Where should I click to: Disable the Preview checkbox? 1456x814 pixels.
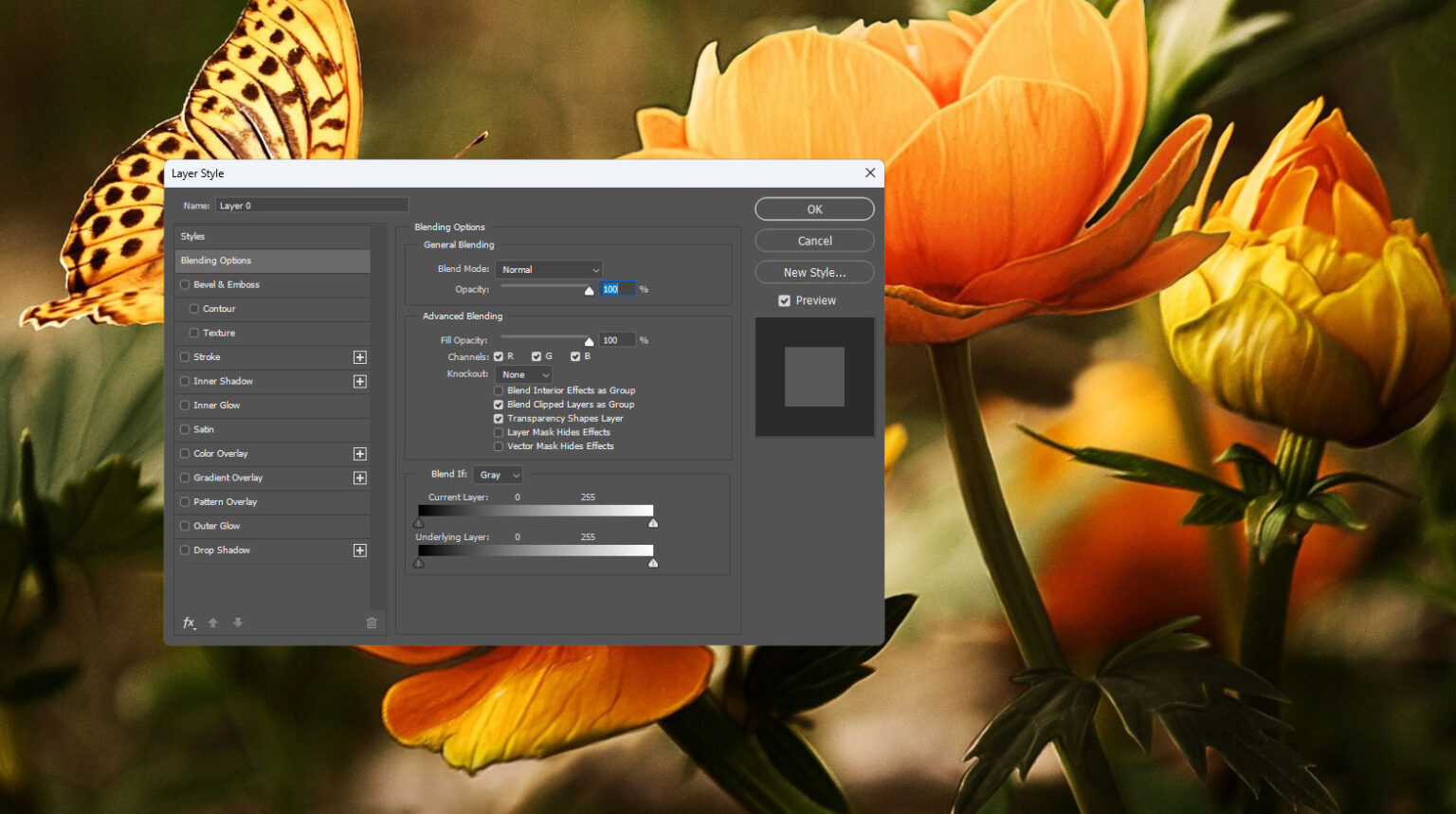(x=784, y=300)
